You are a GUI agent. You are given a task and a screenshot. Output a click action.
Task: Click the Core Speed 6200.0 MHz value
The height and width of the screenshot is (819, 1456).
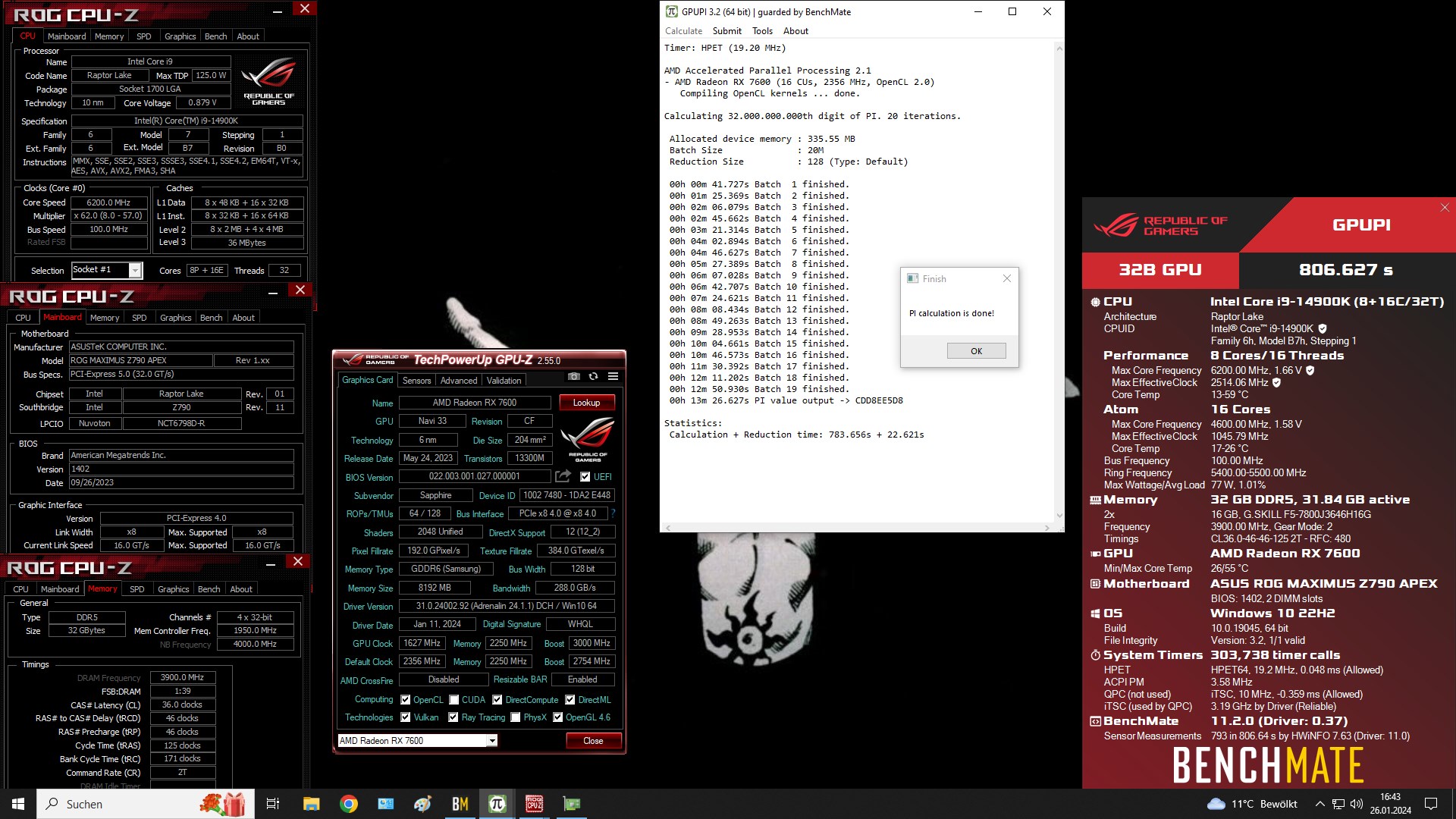(108, 202)
